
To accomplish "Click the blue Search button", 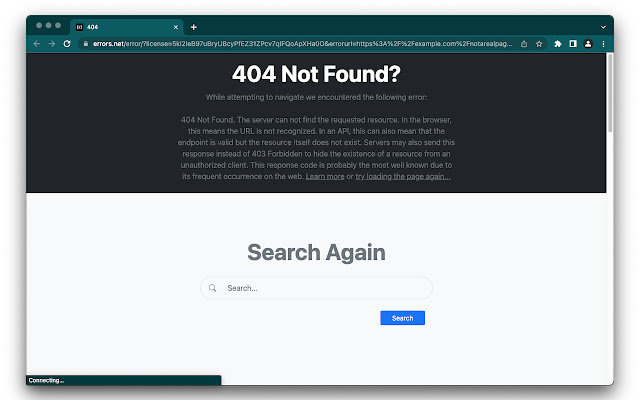I will click(x=402, y=318).
